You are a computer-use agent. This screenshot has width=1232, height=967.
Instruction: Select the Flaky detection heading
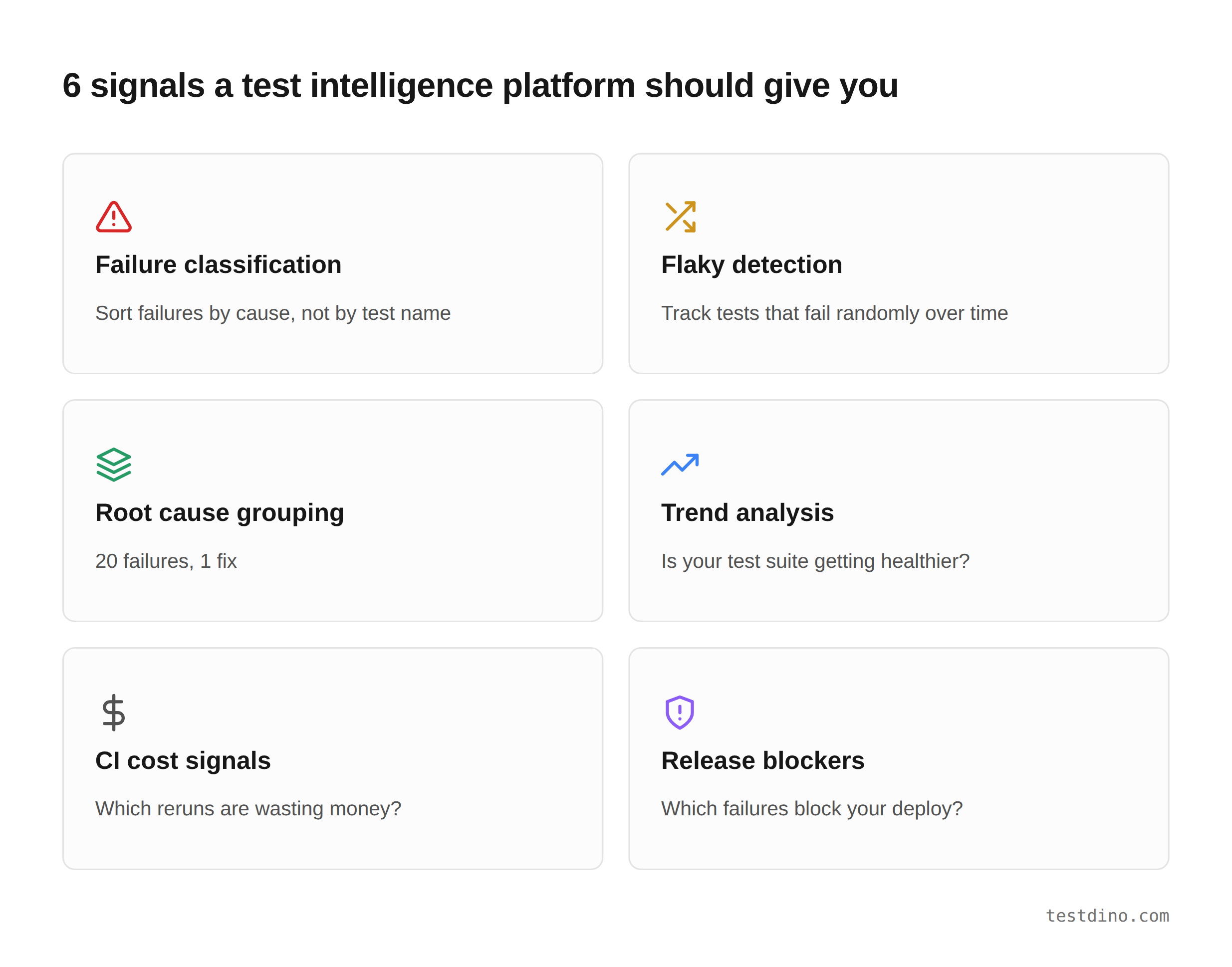(x=751, y=265)
